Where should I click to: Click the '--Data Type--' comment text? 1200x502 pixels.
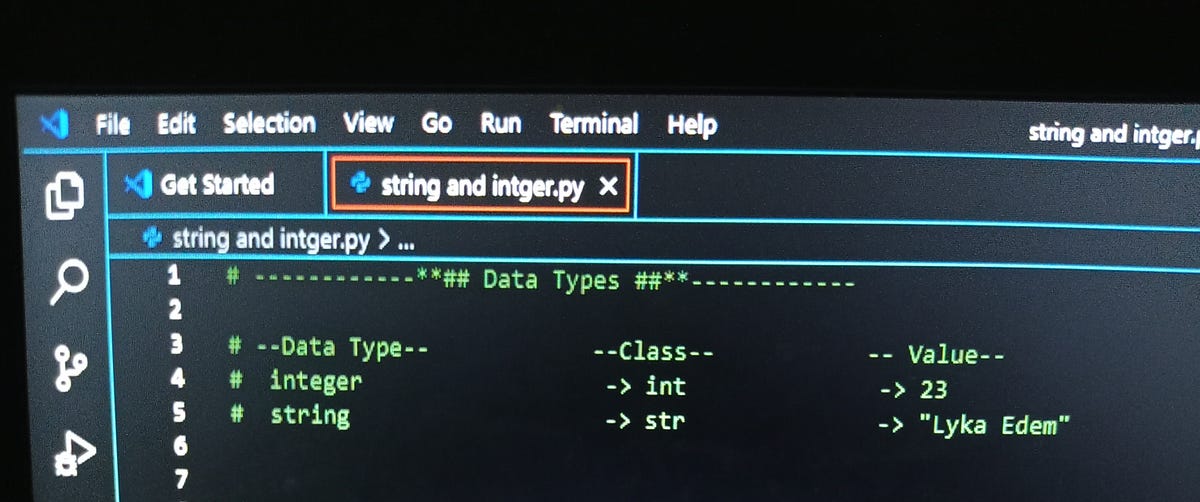[342, 348]
